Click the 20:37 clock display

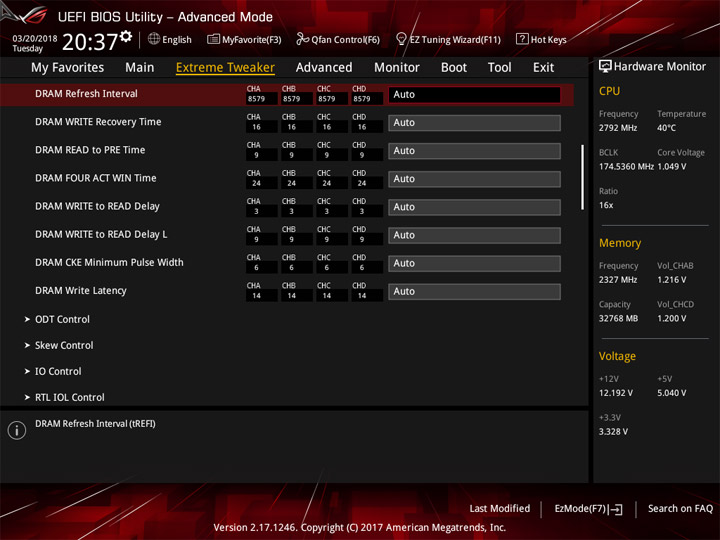point(90,42)
